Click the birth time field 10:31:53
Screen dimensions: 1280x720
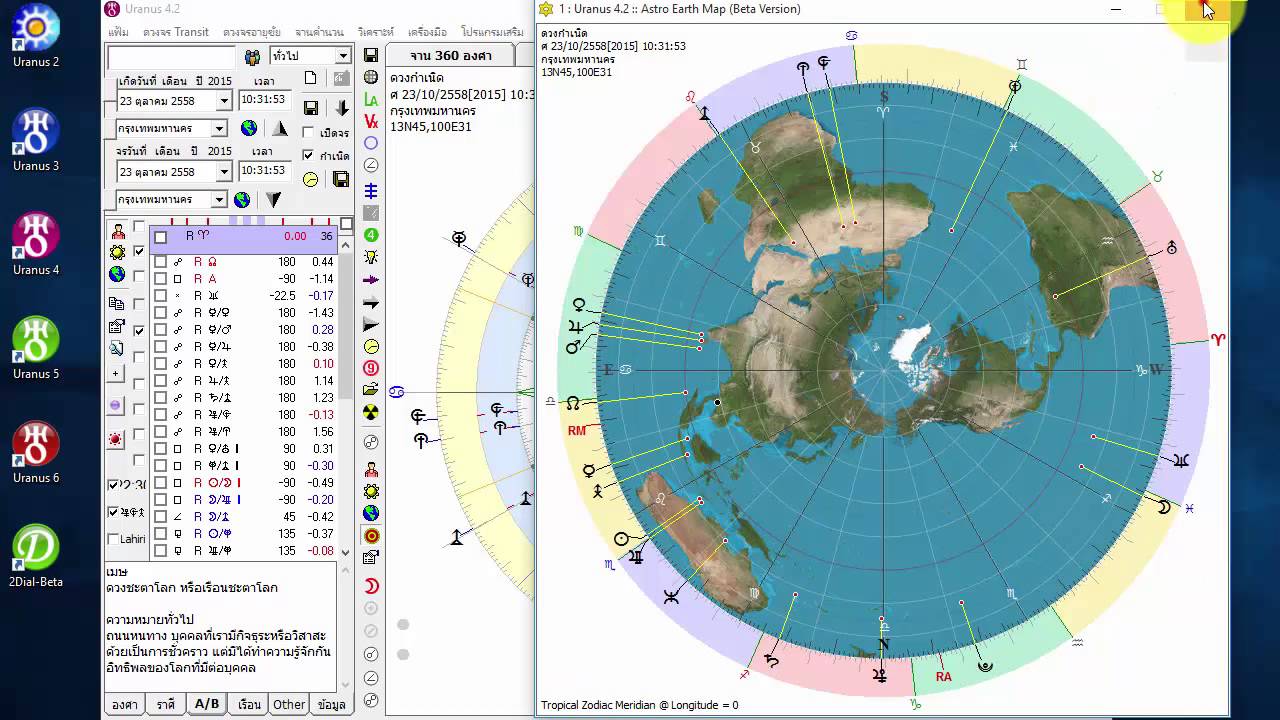click(264, 100)
